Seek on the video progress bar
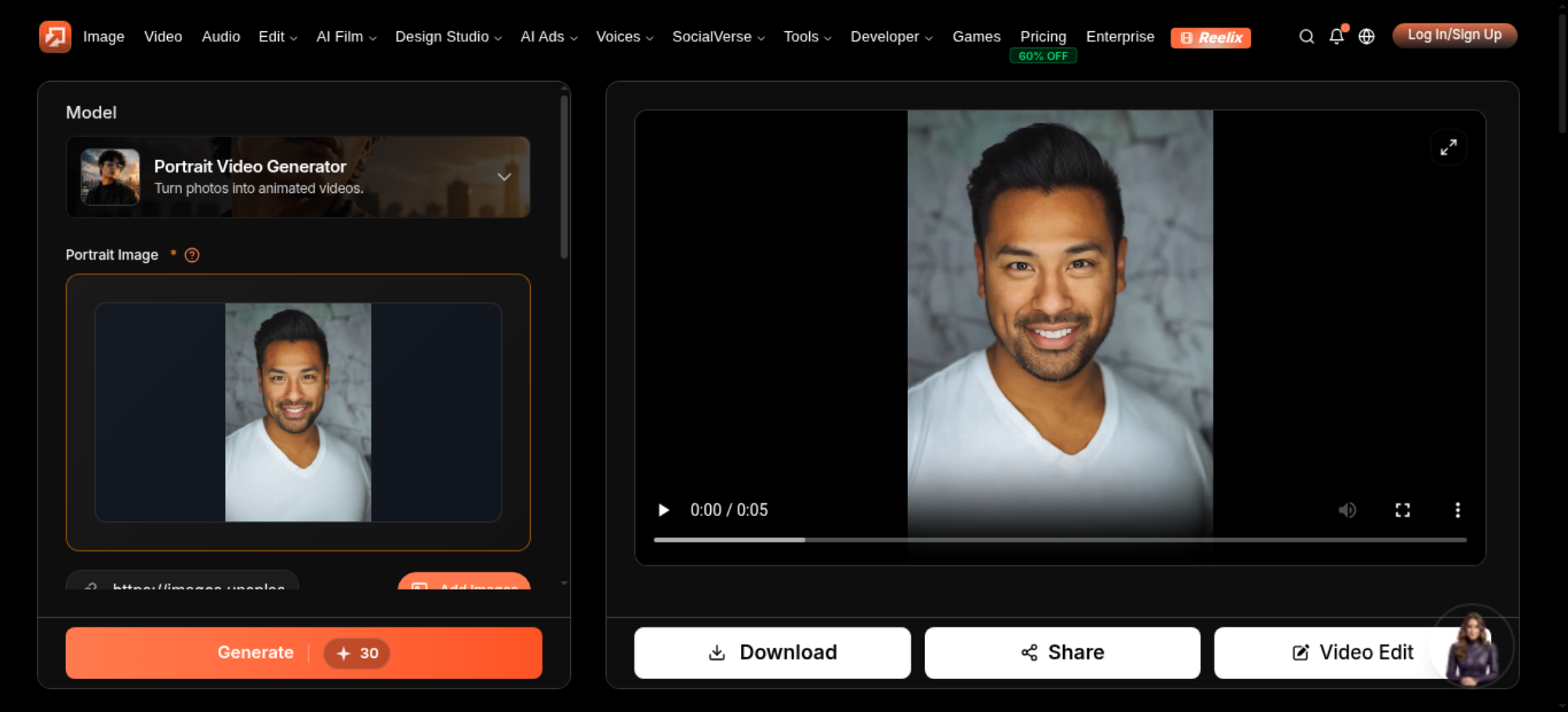The height and width of the screenshot is (712, 1568). click(x=1060, y=539)
